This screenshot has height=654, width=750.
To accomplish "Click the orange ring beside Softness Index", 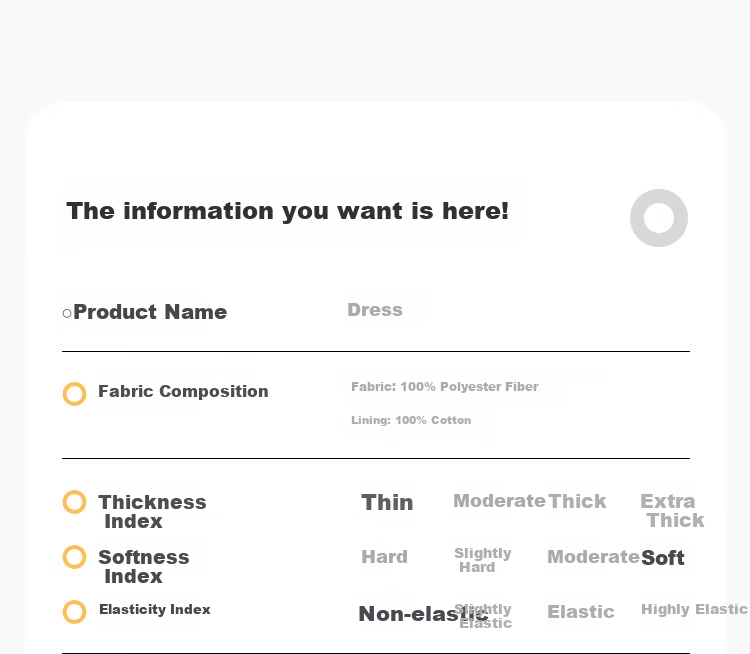I will [75, 557].
